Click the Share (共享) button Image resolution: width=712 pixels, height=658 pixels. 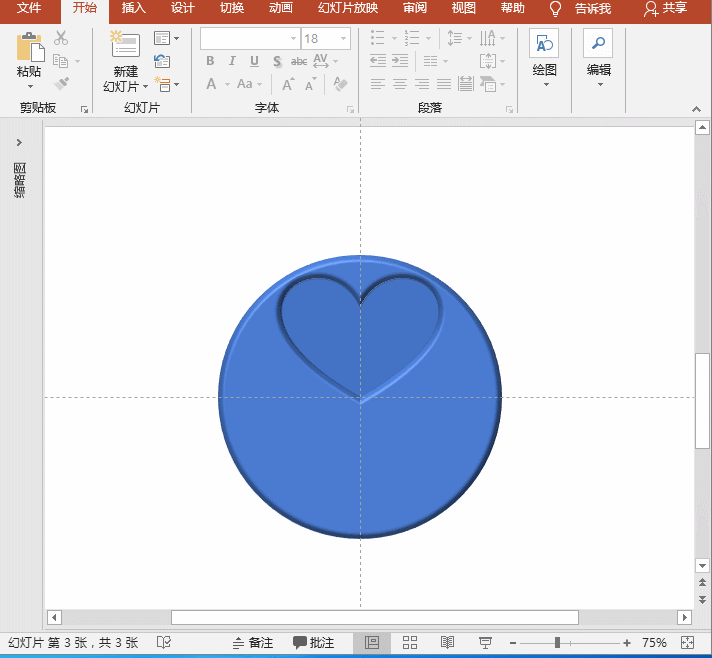pyautogui.click(x=665, y=9)
